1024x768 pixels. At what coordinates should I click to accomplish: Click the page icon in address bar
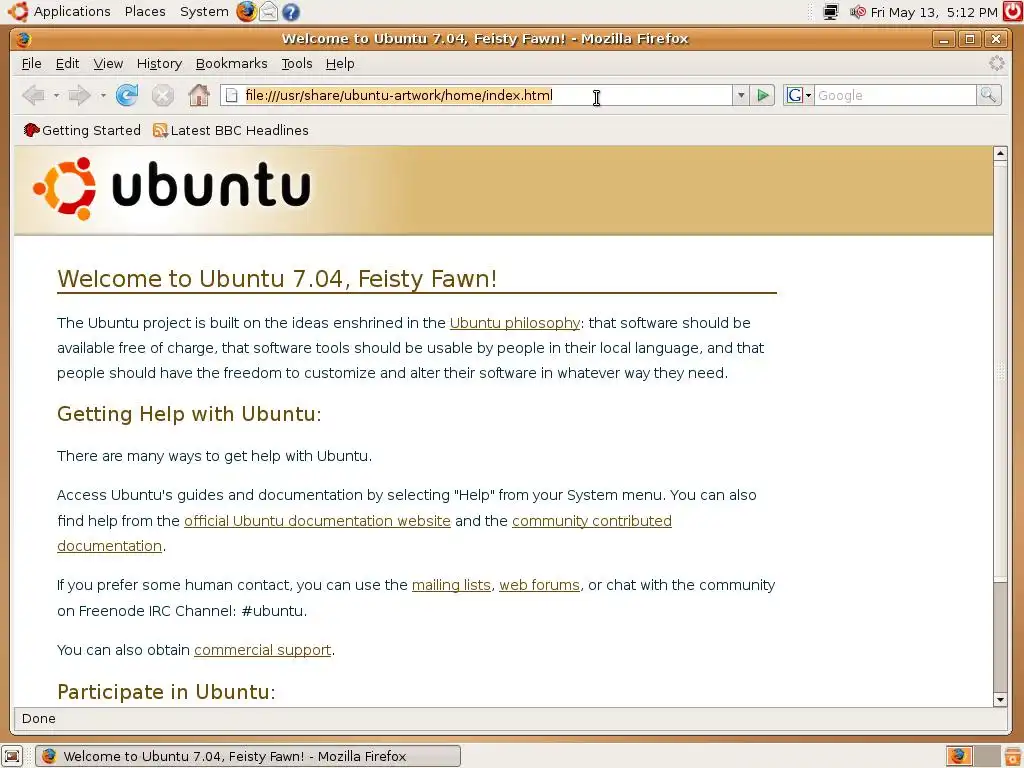pos(231,95)
